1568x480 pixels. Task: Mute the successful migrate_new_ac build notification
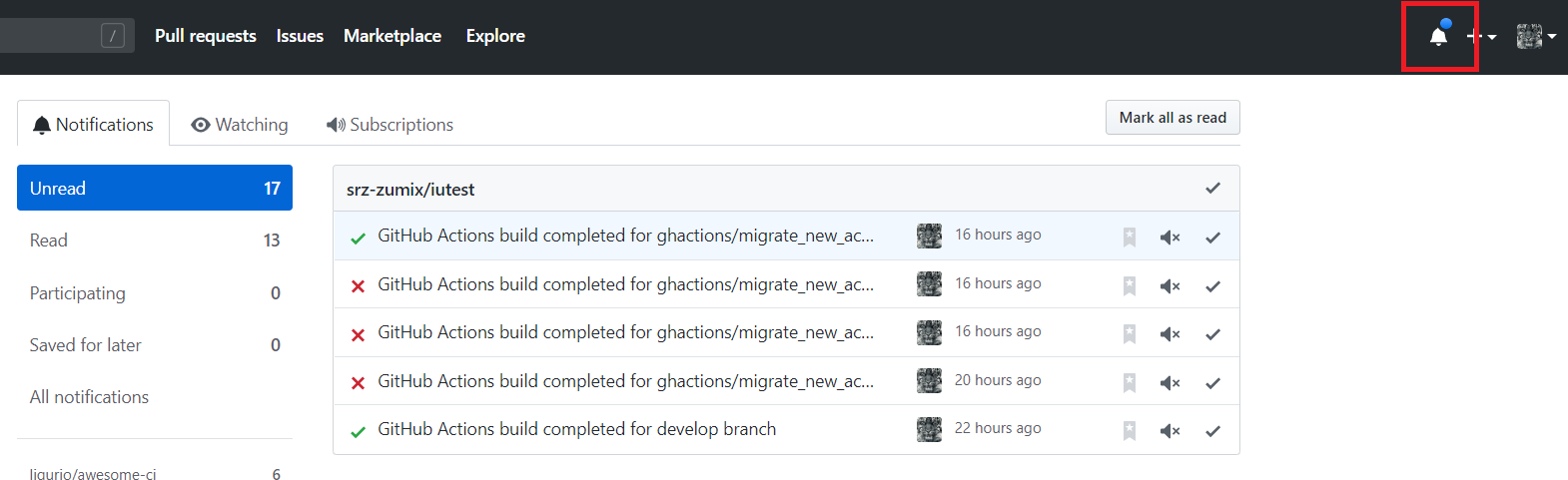click(1170, 238)
